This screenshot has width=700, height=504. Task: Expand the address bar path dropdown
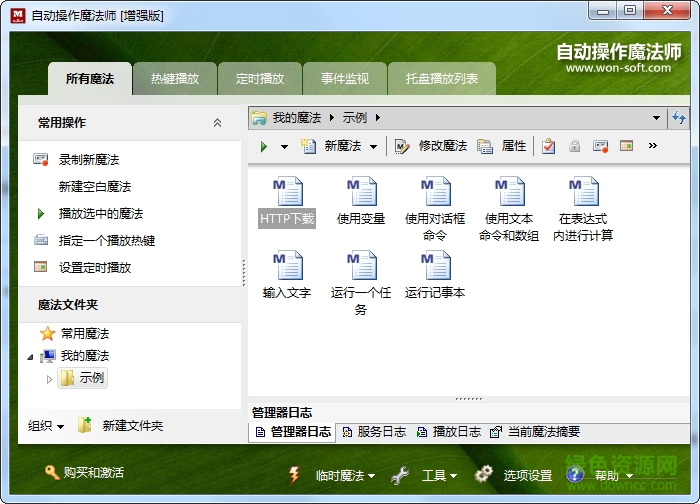pos(656,118)
